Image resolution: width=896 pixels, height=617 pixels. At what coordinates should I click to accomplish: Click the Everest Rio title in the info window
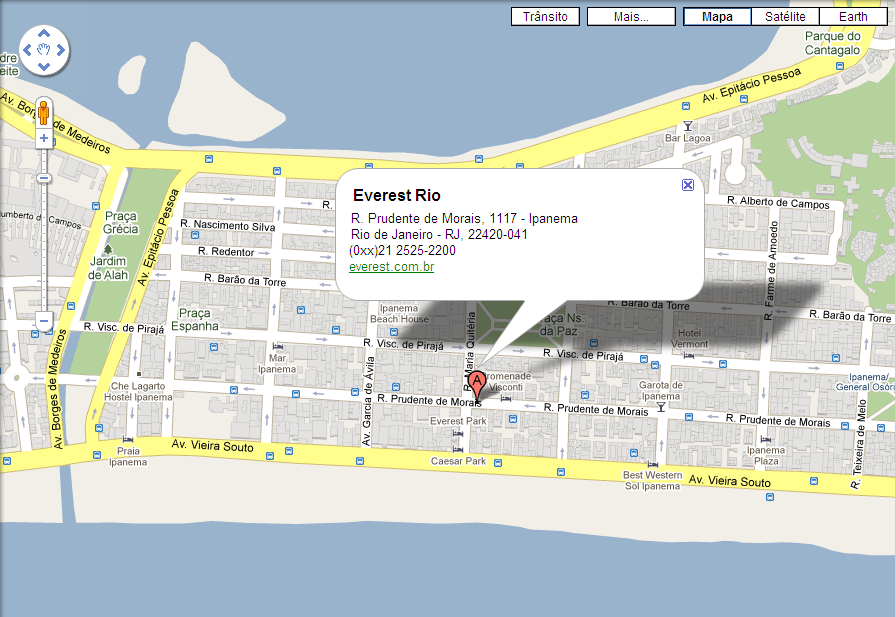pyautogui.click(x=397, y=195)
